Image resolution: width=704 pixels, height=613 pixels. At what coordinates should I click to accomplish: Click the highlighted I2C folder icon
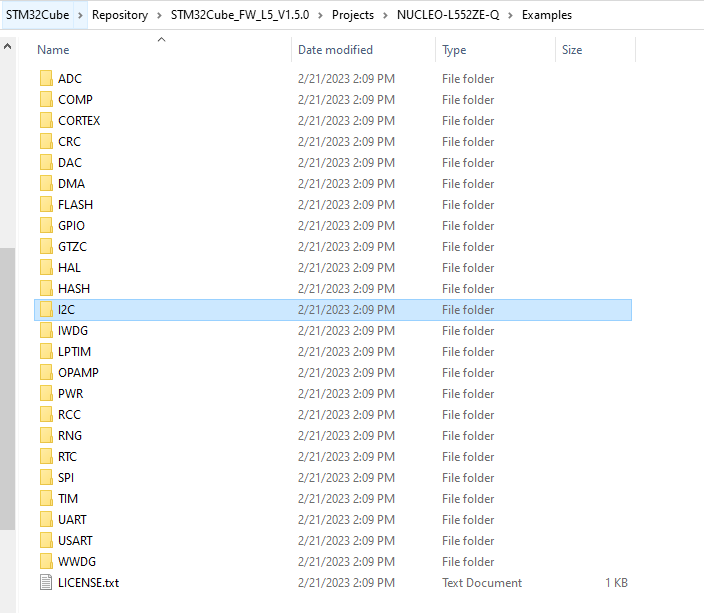(46, 309)
